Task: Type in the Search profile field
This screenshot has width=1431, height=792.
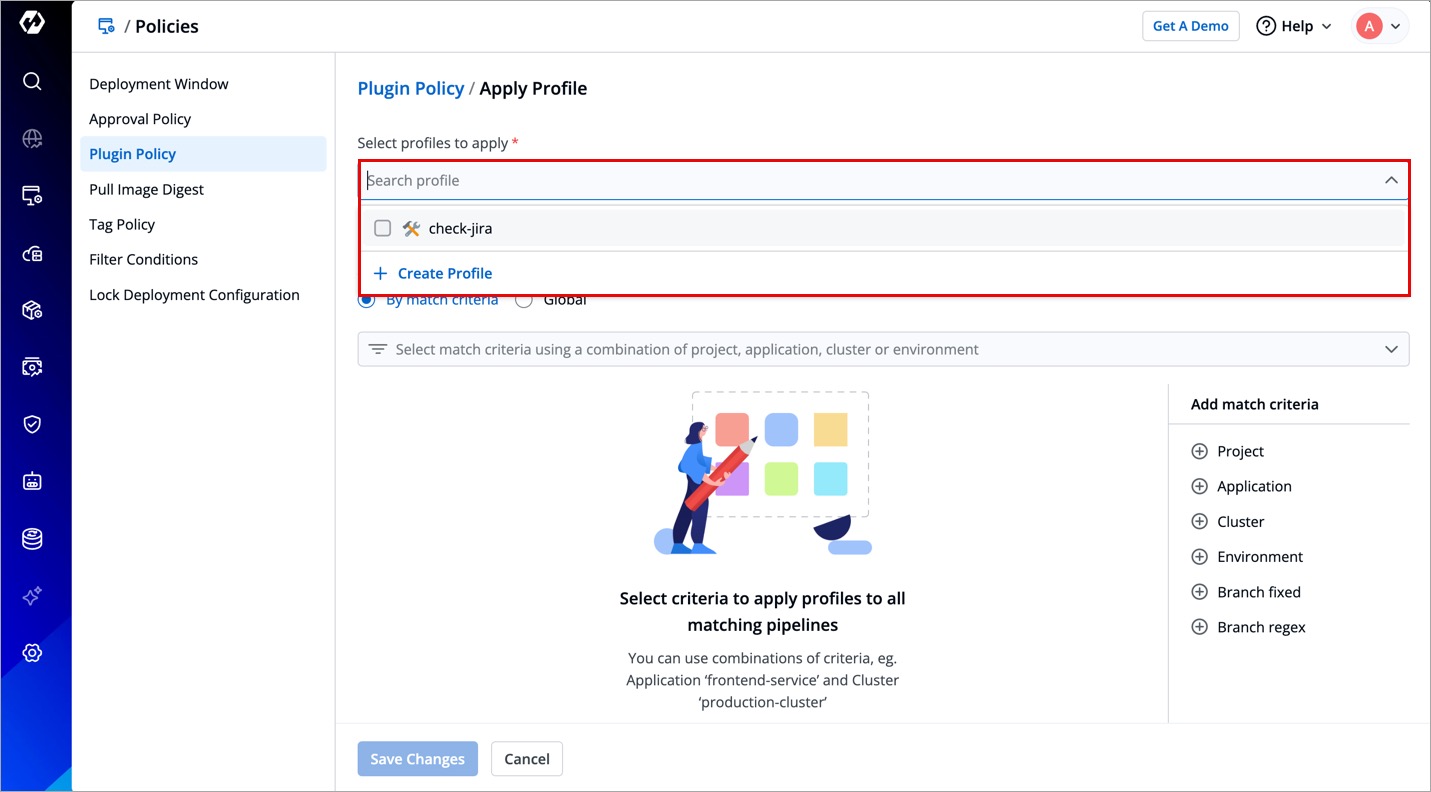Action: [860, 181]
